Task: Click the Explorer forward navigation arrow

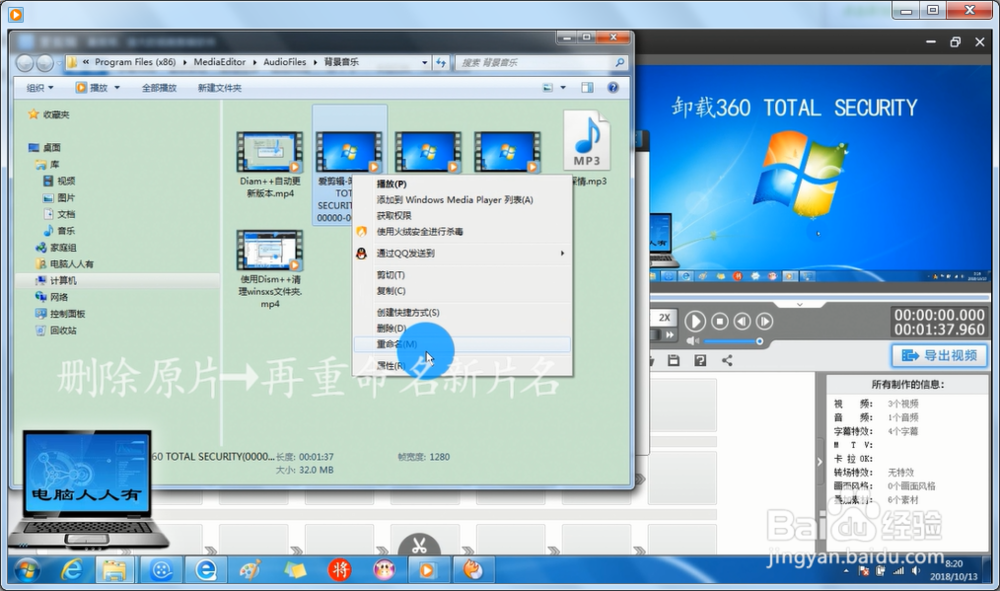Action: [x=45, y=62]
